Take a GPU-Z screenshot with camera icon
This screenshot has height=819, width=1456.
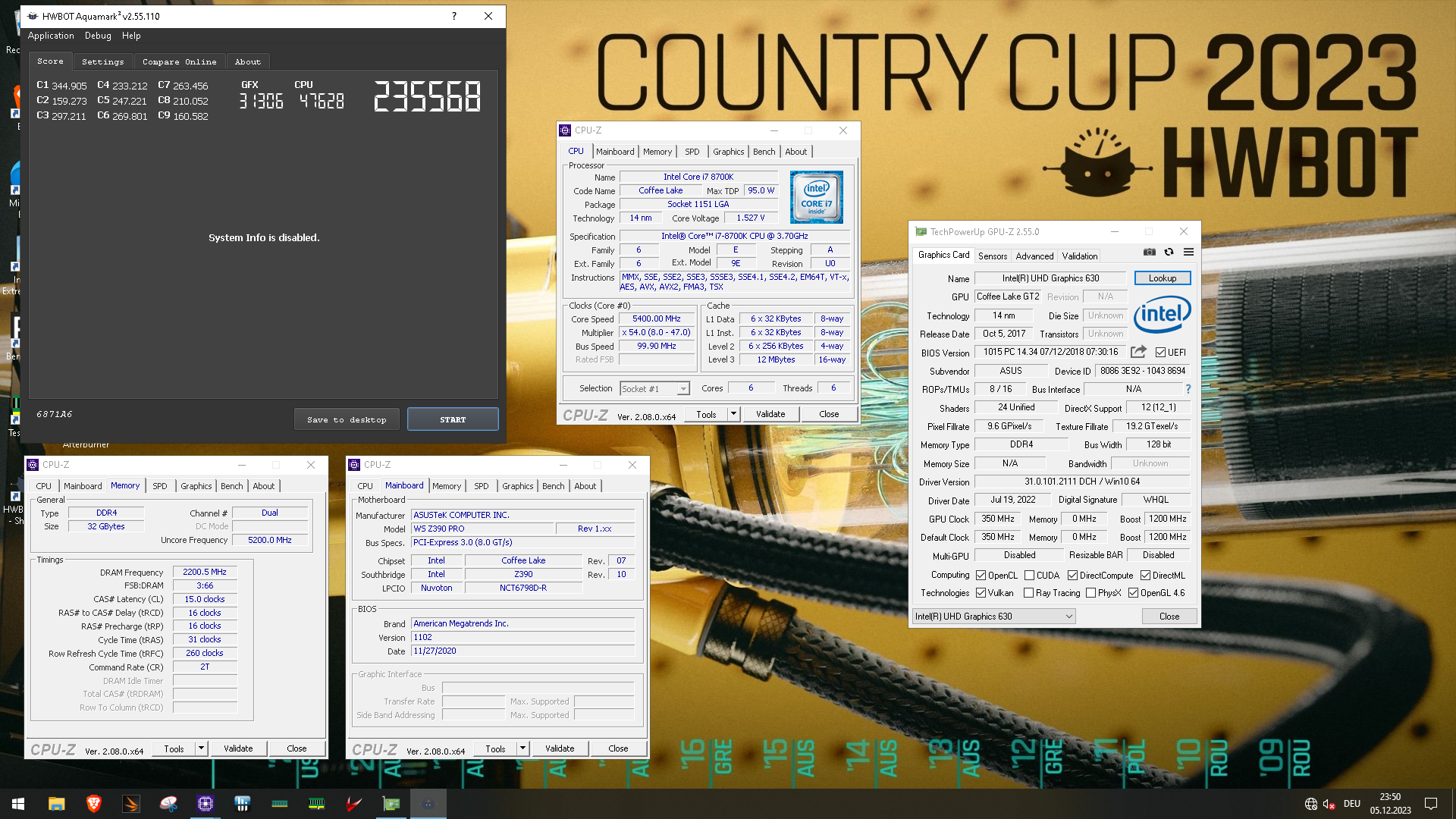(1150, 253)
